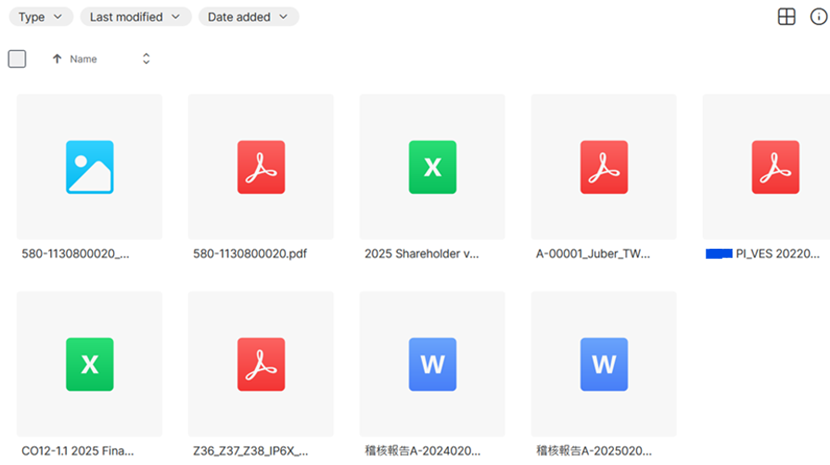Click the 580-1130800020.pdf file name
The height and width of the screenshot is (465, 830).
(x=249, y=254)
